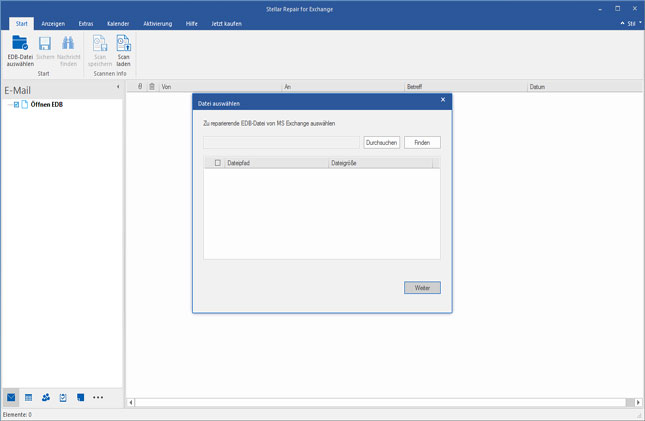
Task: Show more navigation options (three dots)
Action: pyautogui.click(x=98, y=397)
